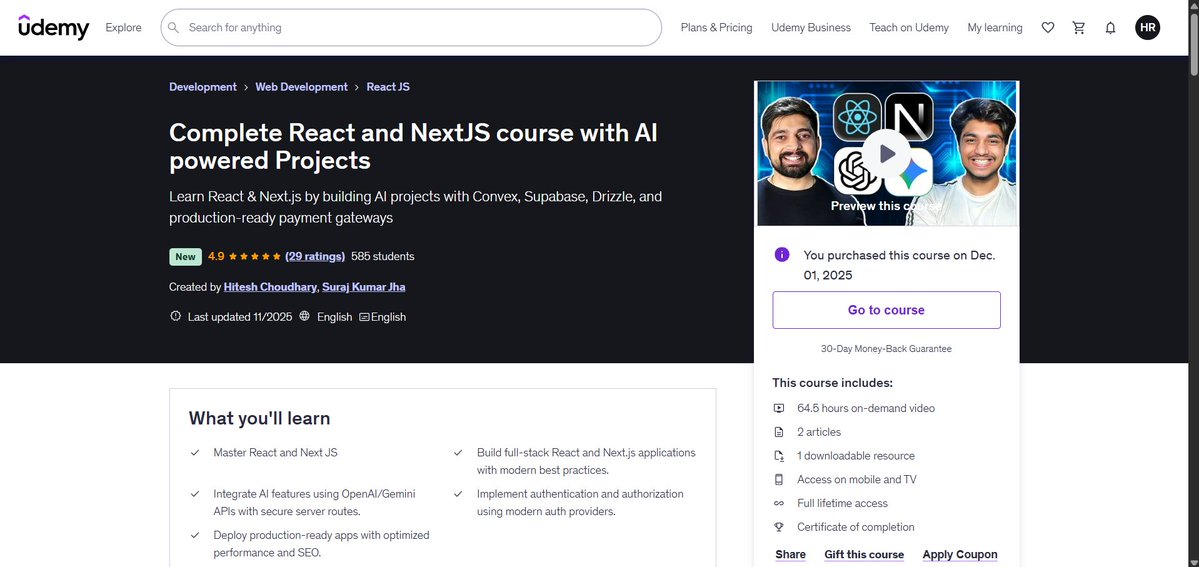The image size is (1199, 567).
Task: Click the What you'll learn heading
Action: coord(259,419)
